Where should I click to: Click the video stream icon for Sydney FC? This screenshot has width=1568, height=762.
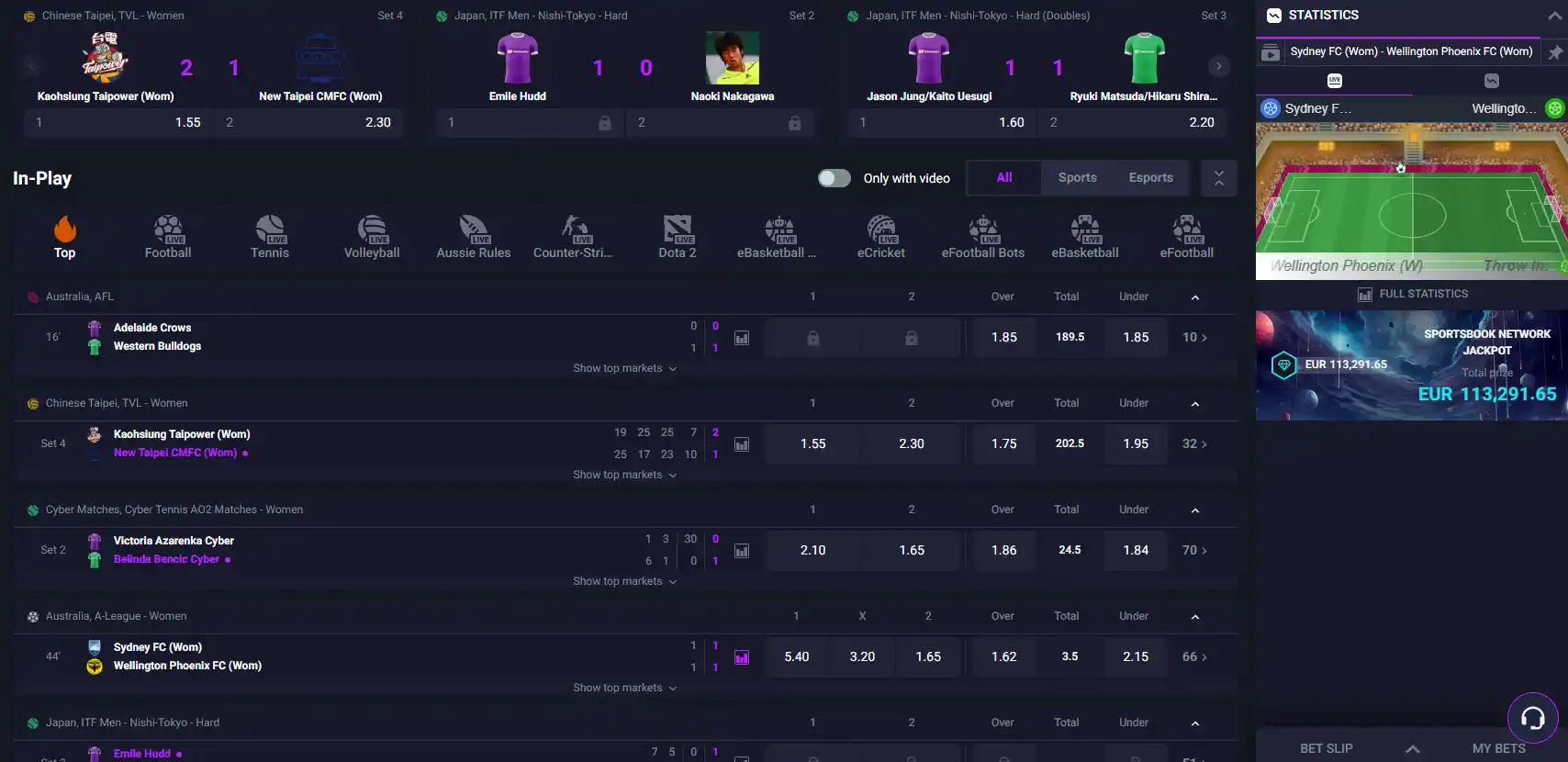(1271, 52)
